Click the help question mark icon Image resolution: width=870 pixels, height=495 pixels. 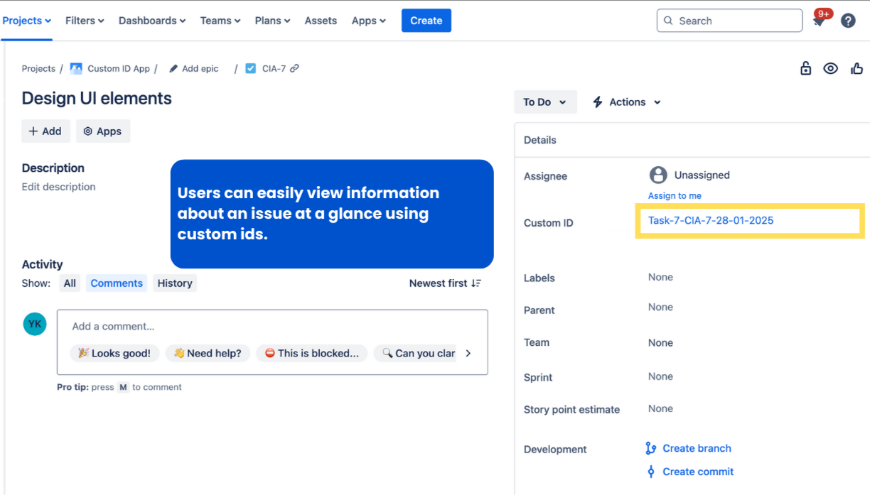click(x=848, y=21)
